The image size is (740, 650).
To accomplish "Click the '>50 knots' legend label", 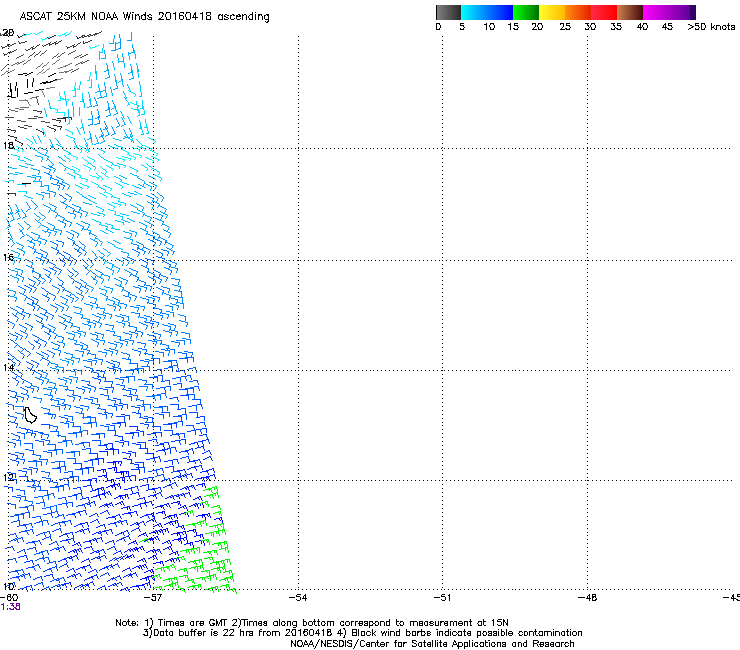I will click(x=711, y=27).
